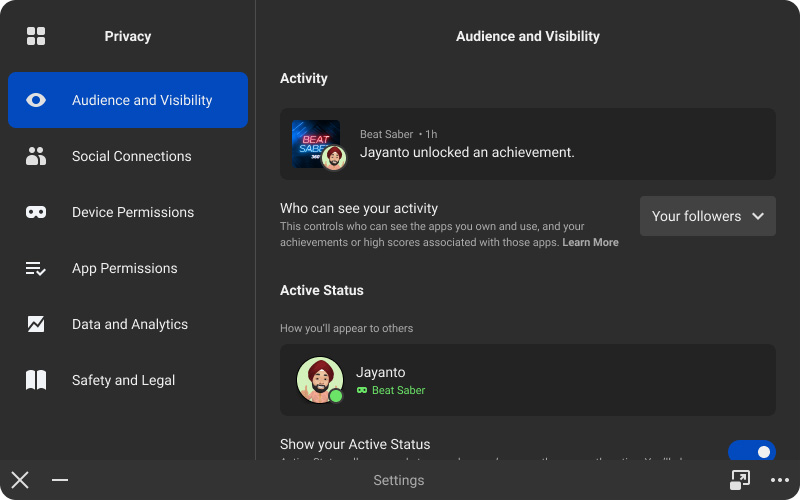Select the Data and Analytics menu item
The image size is (800, 500).
(x=130, y=324)
